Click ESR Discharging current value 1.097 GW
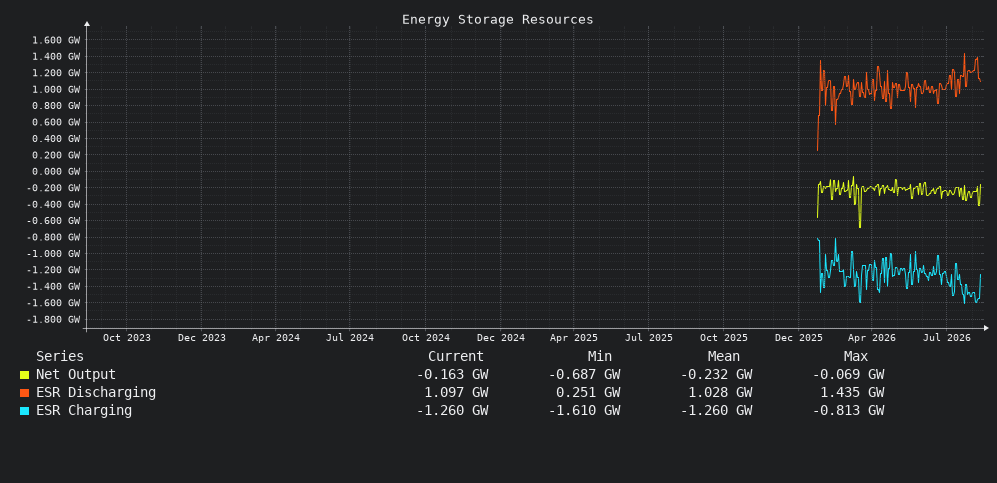Screen dimensions: 997x483 tap(457, 393)
